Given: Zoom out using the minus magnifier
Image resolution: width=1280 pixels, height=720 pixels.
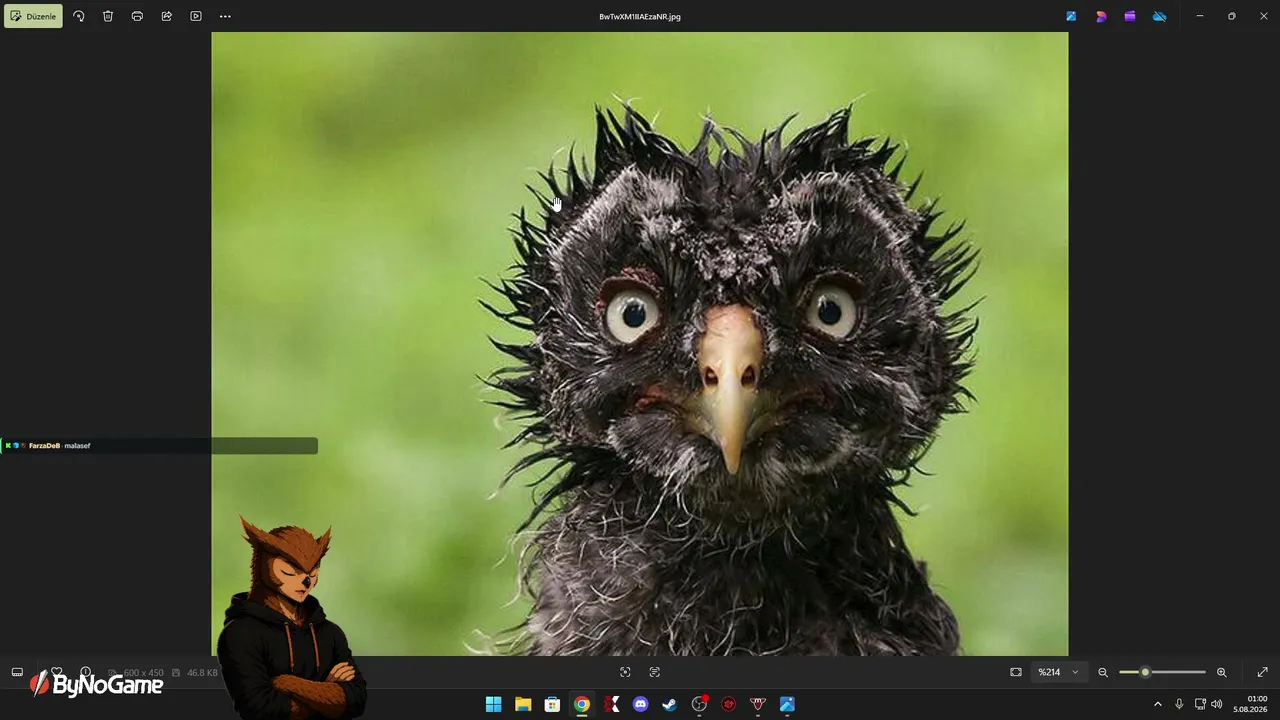Looking at the screenshot, I should point(1103,672).
